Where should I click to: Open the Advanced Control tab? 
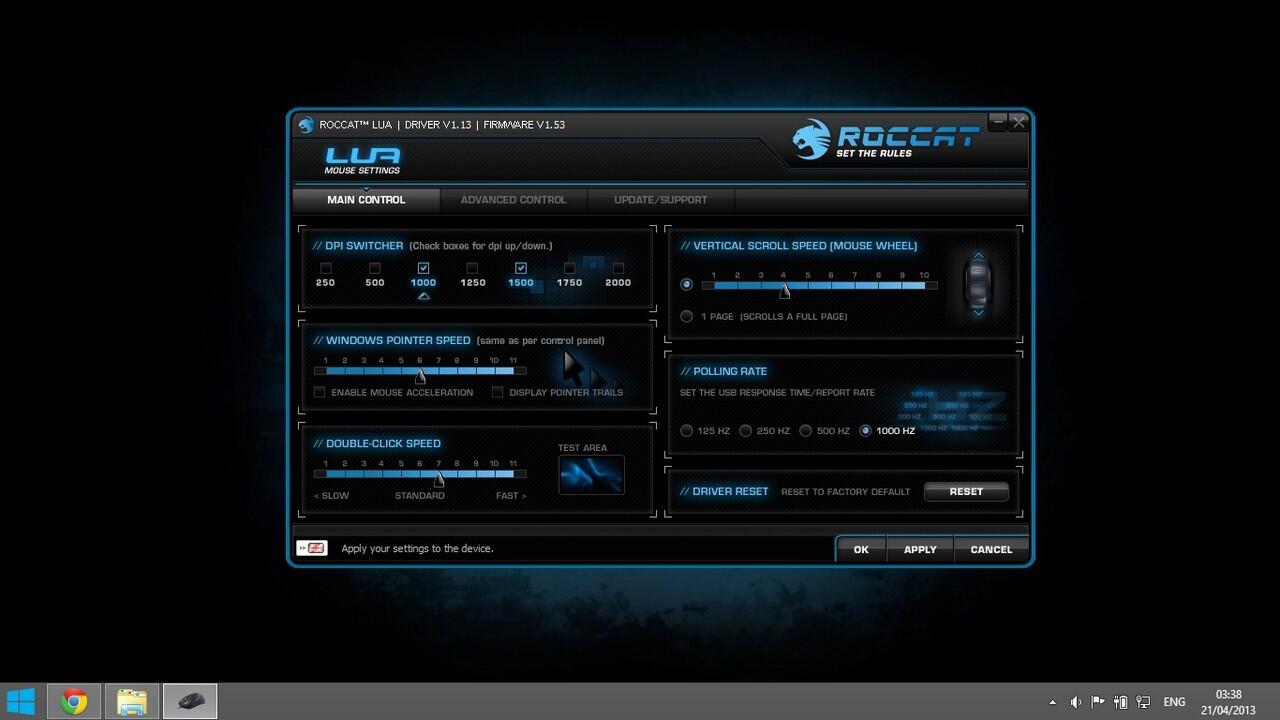point(513,200)
